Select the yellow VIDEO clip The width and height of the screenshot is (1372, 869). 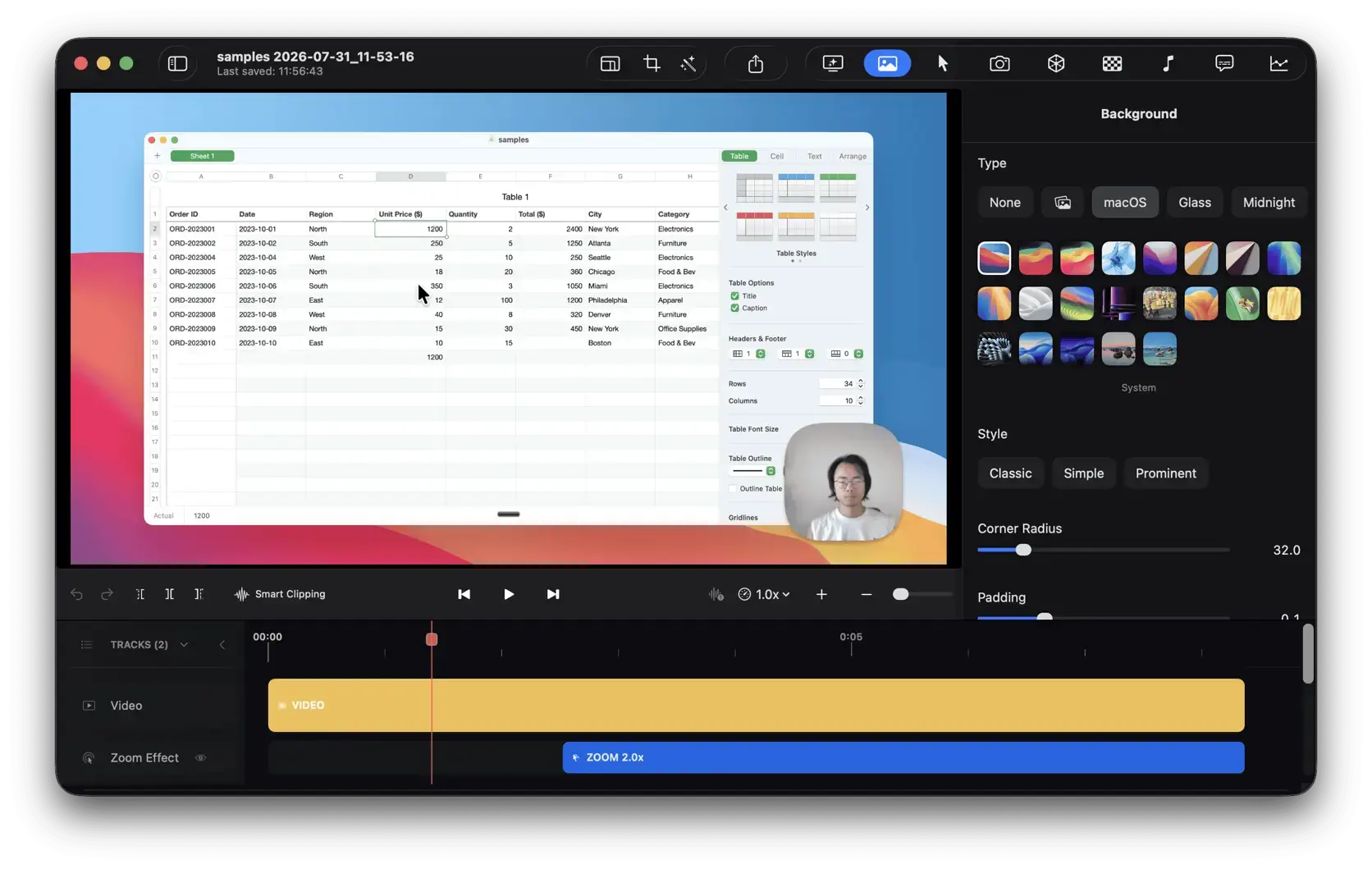point(756,706)
